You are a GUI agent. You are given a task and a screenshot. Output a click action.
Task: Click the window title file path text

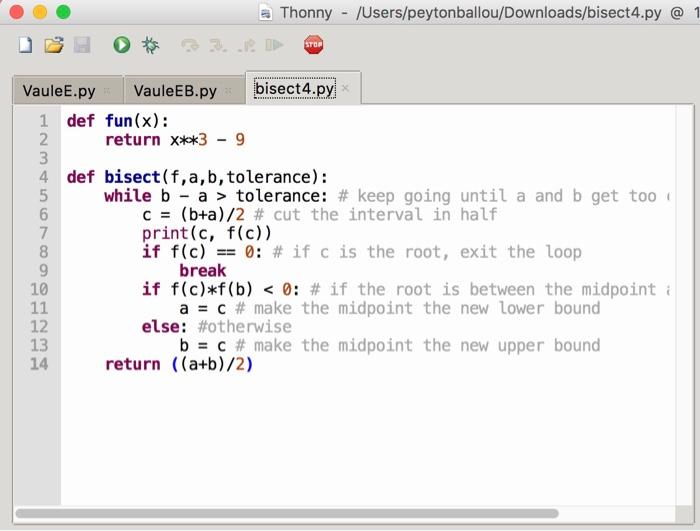[x=508, y=13]
